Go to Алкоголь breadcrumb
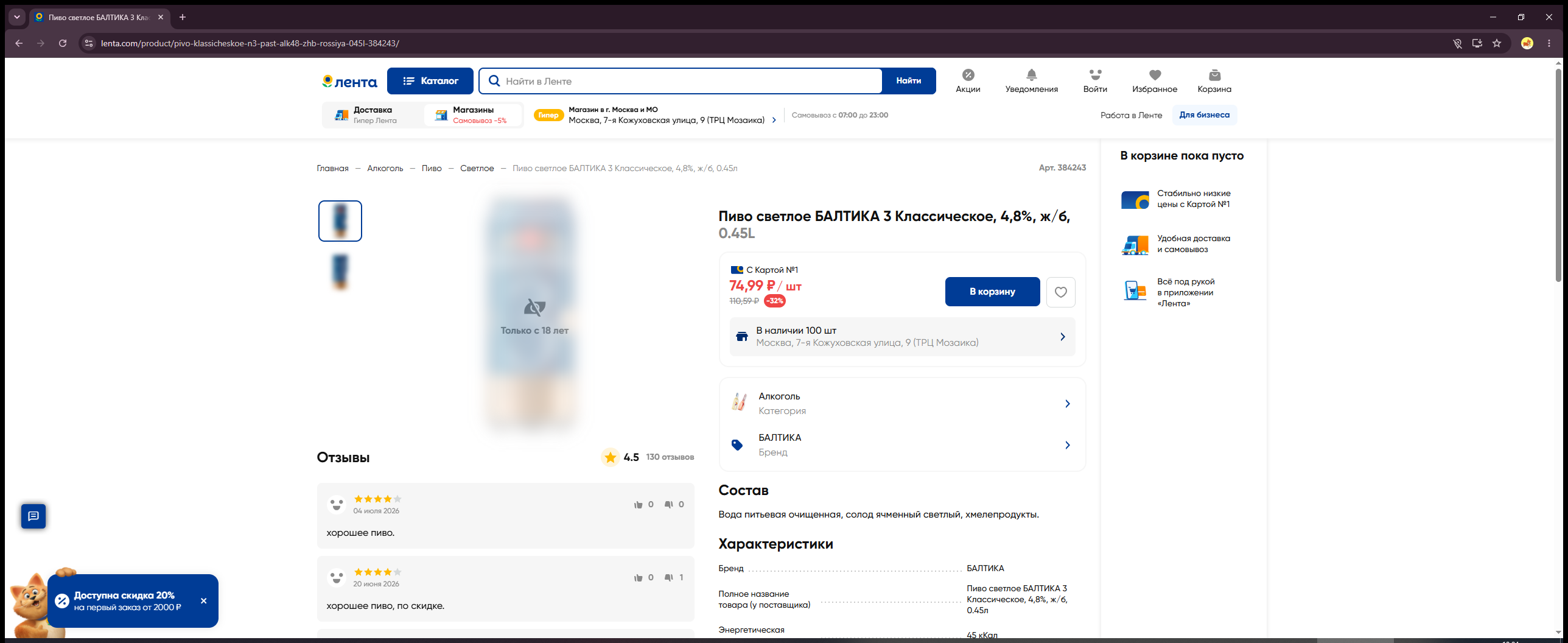Viewport: 1568px width, 643px height. point(385,169)
